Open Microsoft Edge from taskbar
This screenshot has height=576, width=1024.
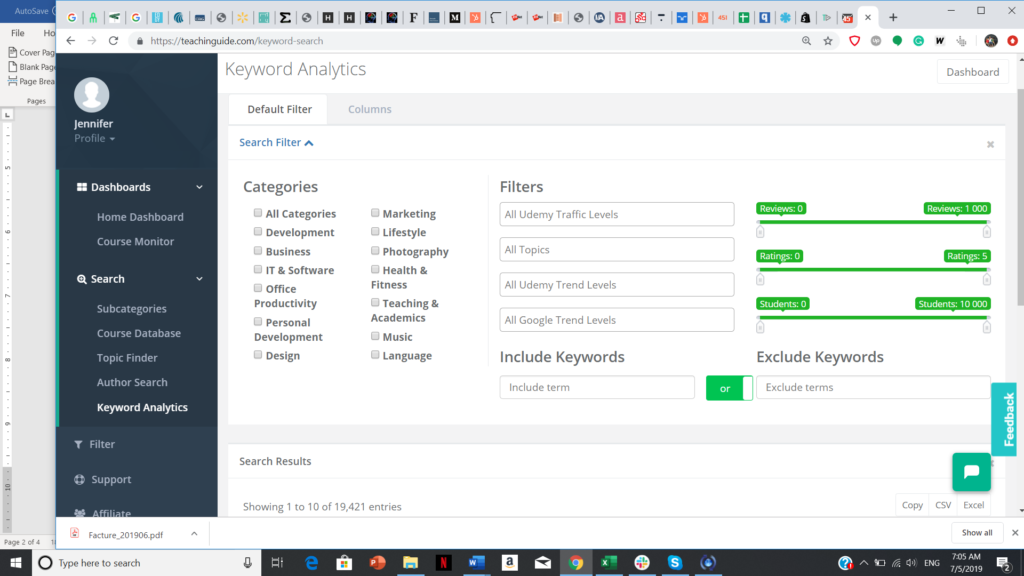[312, 562]
